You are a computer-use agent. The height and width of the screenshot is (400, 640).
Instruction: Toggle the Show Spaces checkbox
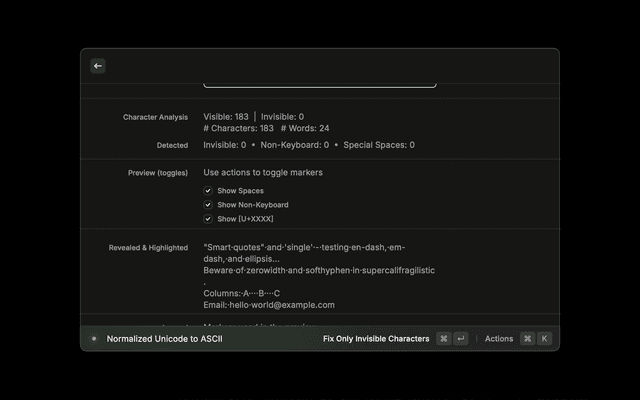pyautogui.click(x=208, y=190)
